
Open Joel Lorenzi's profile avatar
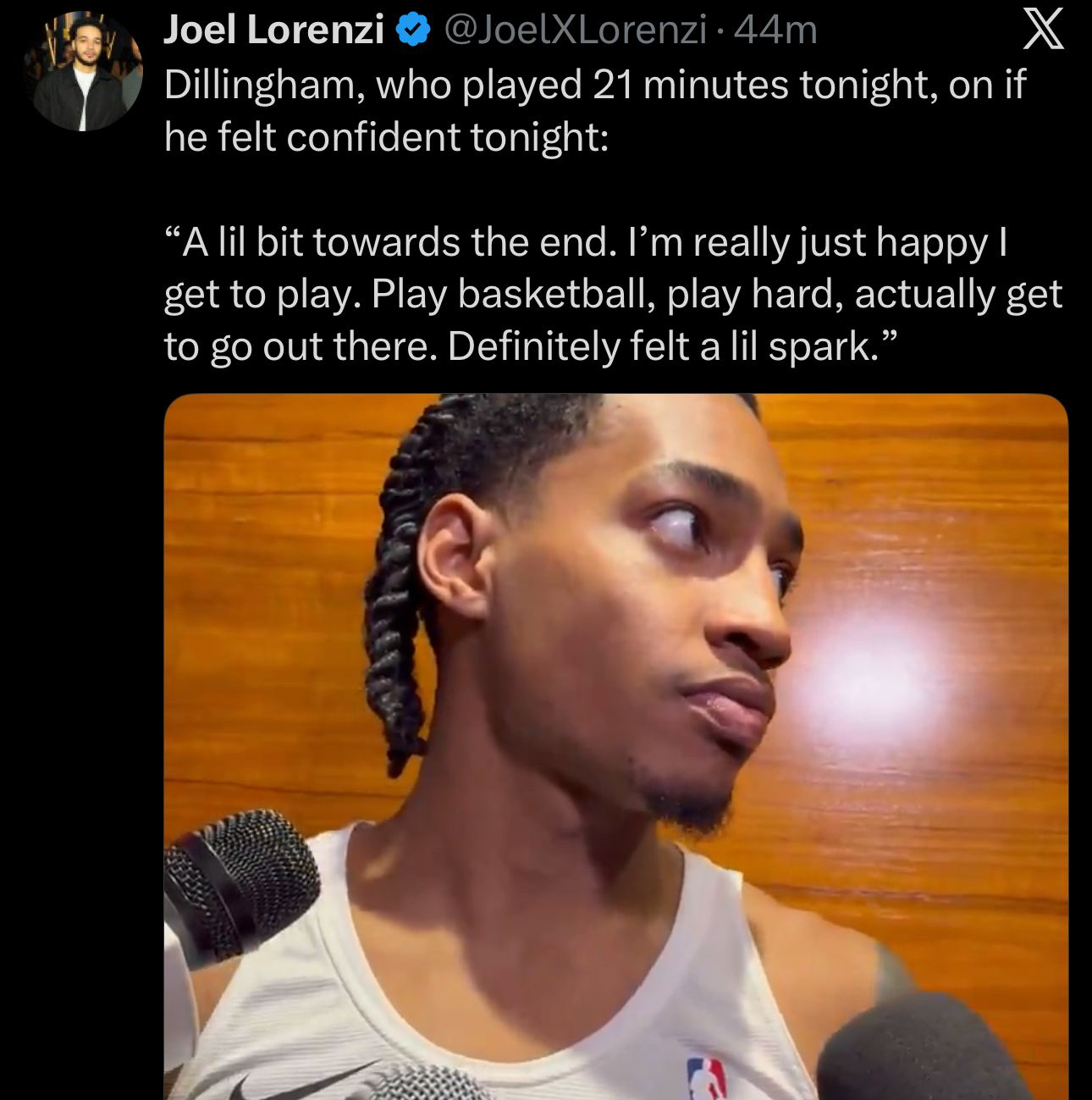coord(83,72)
